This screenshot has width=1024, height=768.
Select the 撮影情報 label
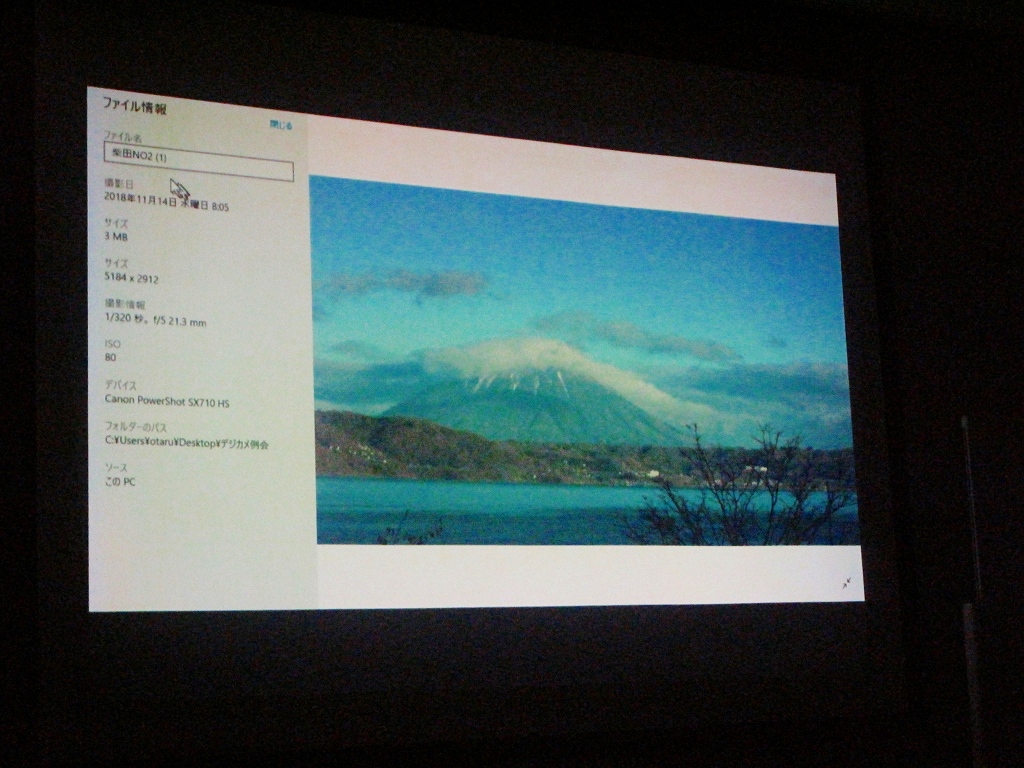(124, 304)
